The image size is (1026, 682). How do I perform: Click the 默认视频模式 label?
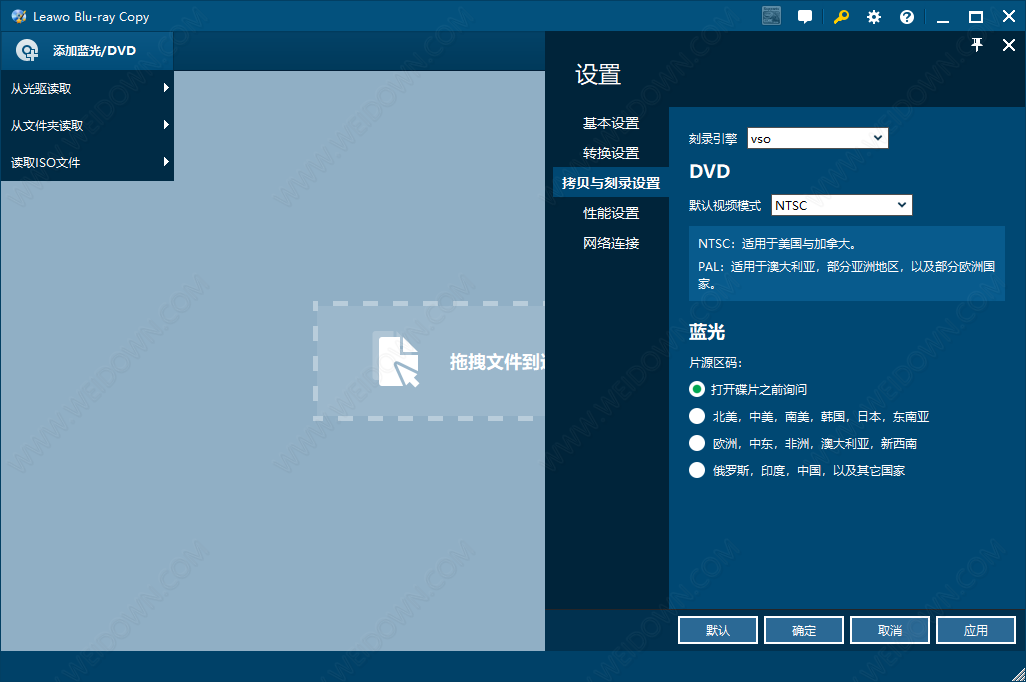point(724,206)
